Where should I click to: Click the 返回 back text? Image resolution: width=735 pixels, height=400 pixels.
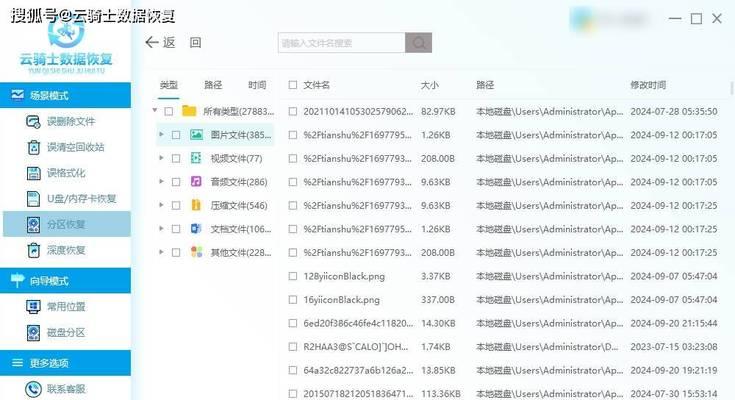point(182,43)
